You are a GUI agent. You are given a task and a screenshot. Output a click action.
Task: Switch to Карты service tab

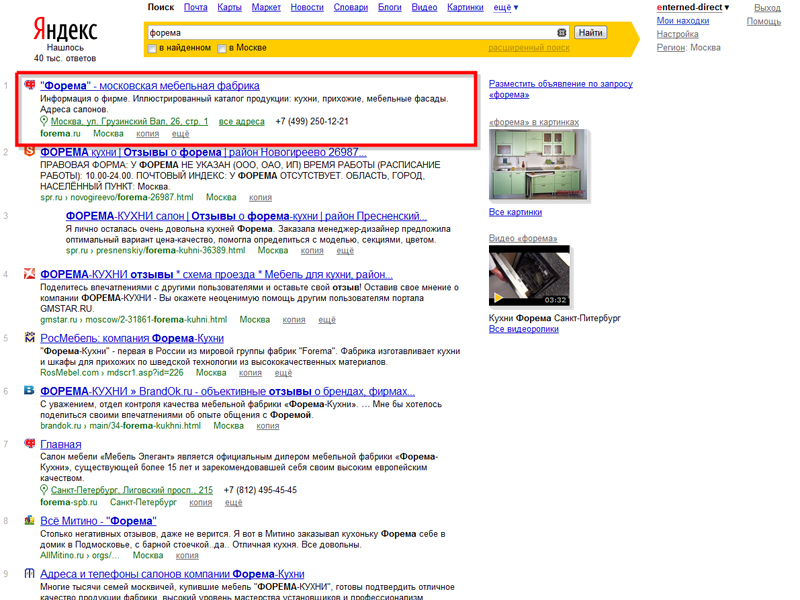tap(230, 7)
